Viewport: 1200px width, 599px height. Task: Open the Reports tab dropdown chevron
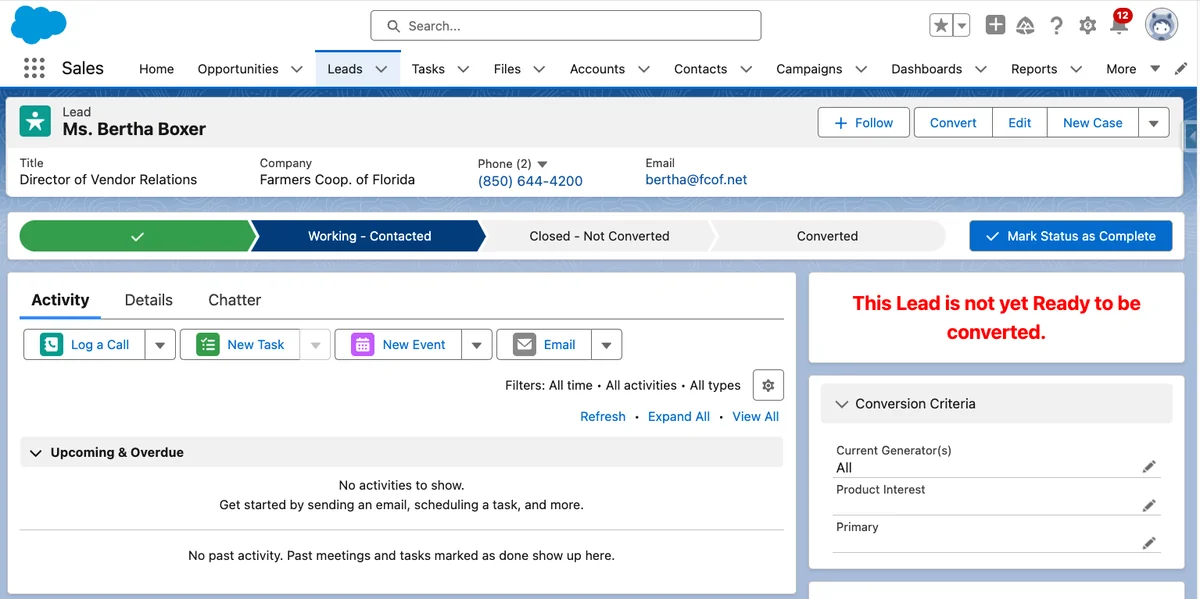point(1076,69)
